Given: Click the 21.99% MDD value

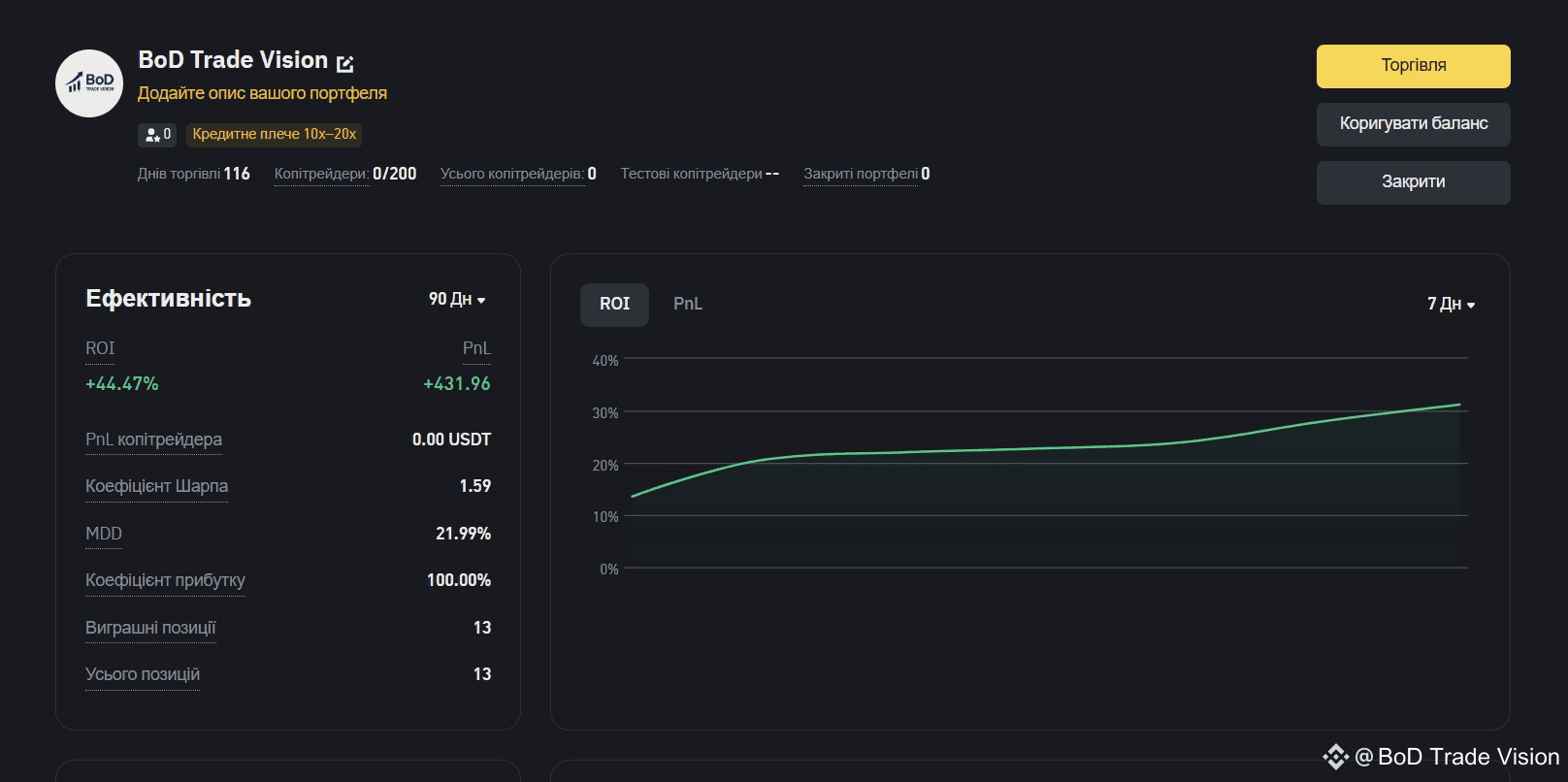Looking at the screenshot, I should 463,534.
